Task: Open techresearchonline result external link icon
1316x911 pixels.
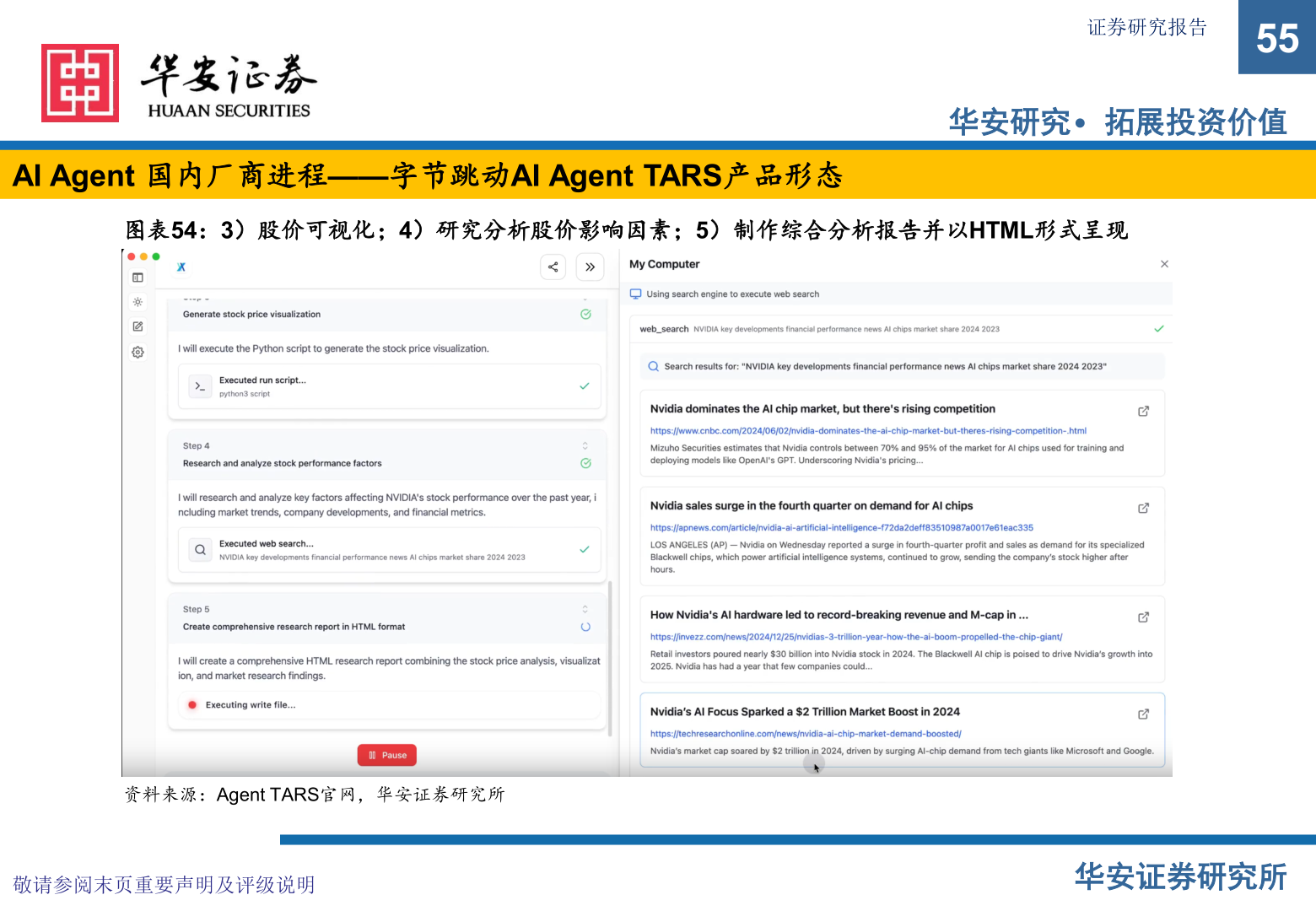Action: click(1144, 714)
